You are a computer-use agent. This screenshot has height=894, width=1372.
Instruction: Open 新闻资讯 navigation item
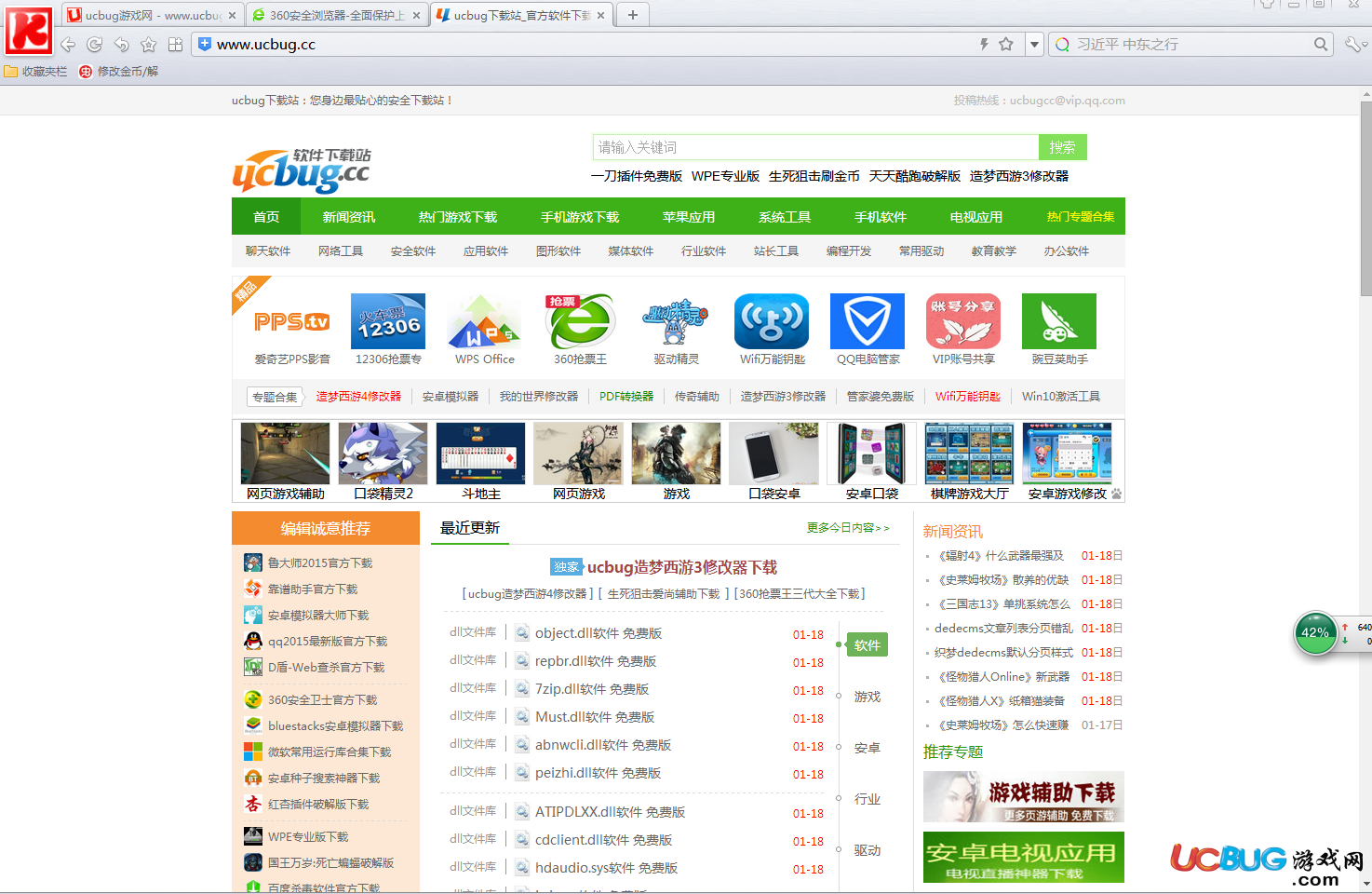point(349,217)
